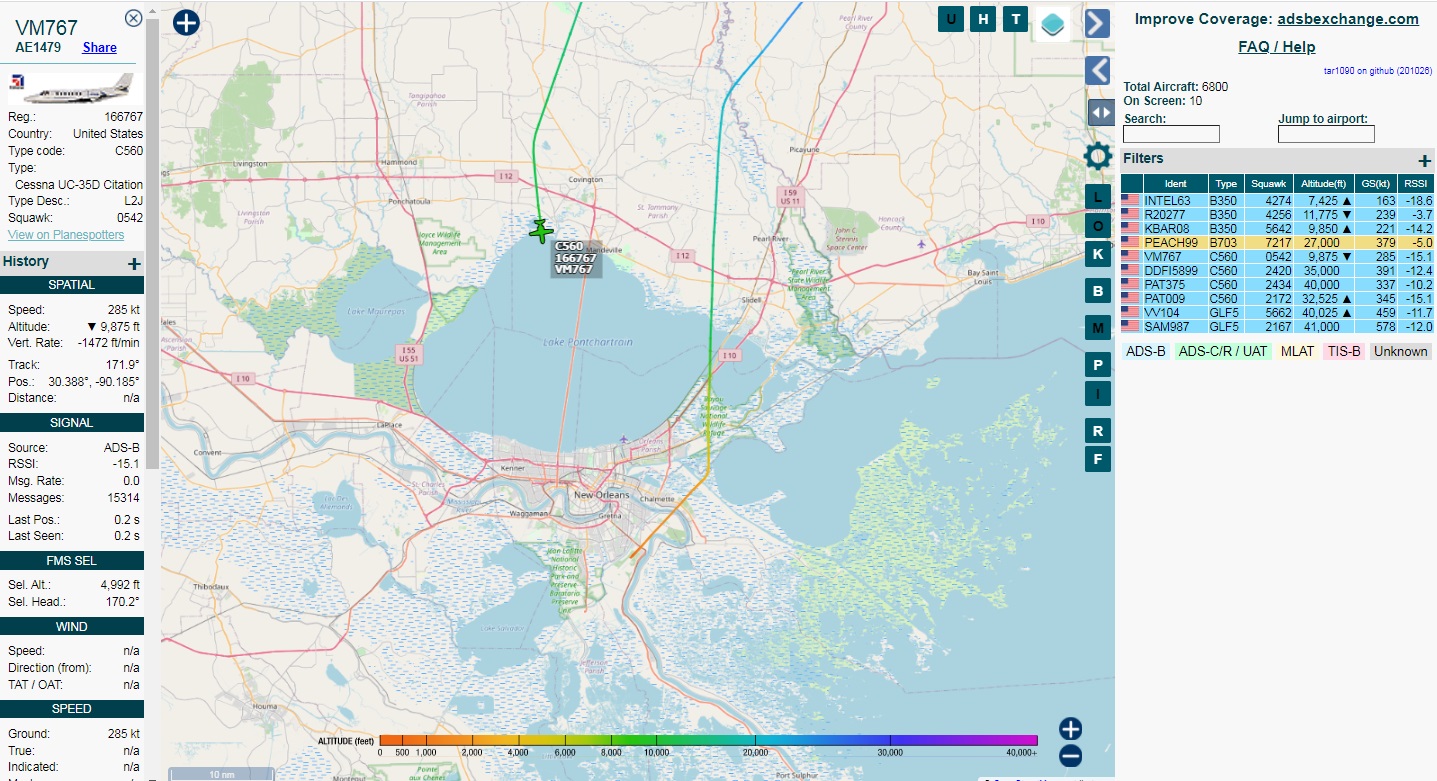The width and height of the screenshot is (1437, 781).
Task: Select the green VM767 aircraft icon on map
Action: 541,231
